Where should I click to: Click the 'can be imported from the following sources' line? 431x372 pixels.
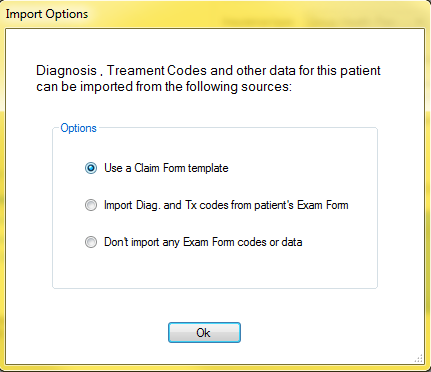coord(164,87)
